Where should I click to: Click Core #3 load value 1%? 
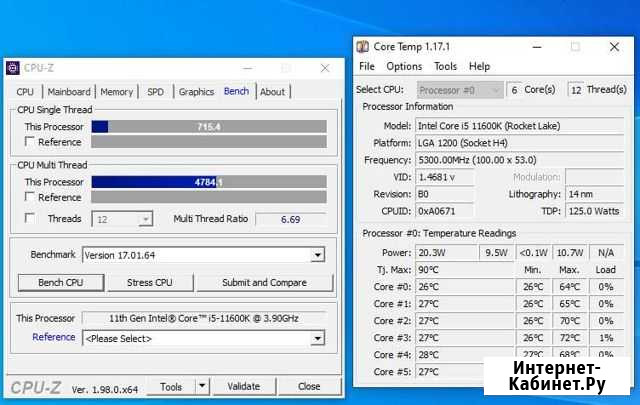tap(607, 338)
